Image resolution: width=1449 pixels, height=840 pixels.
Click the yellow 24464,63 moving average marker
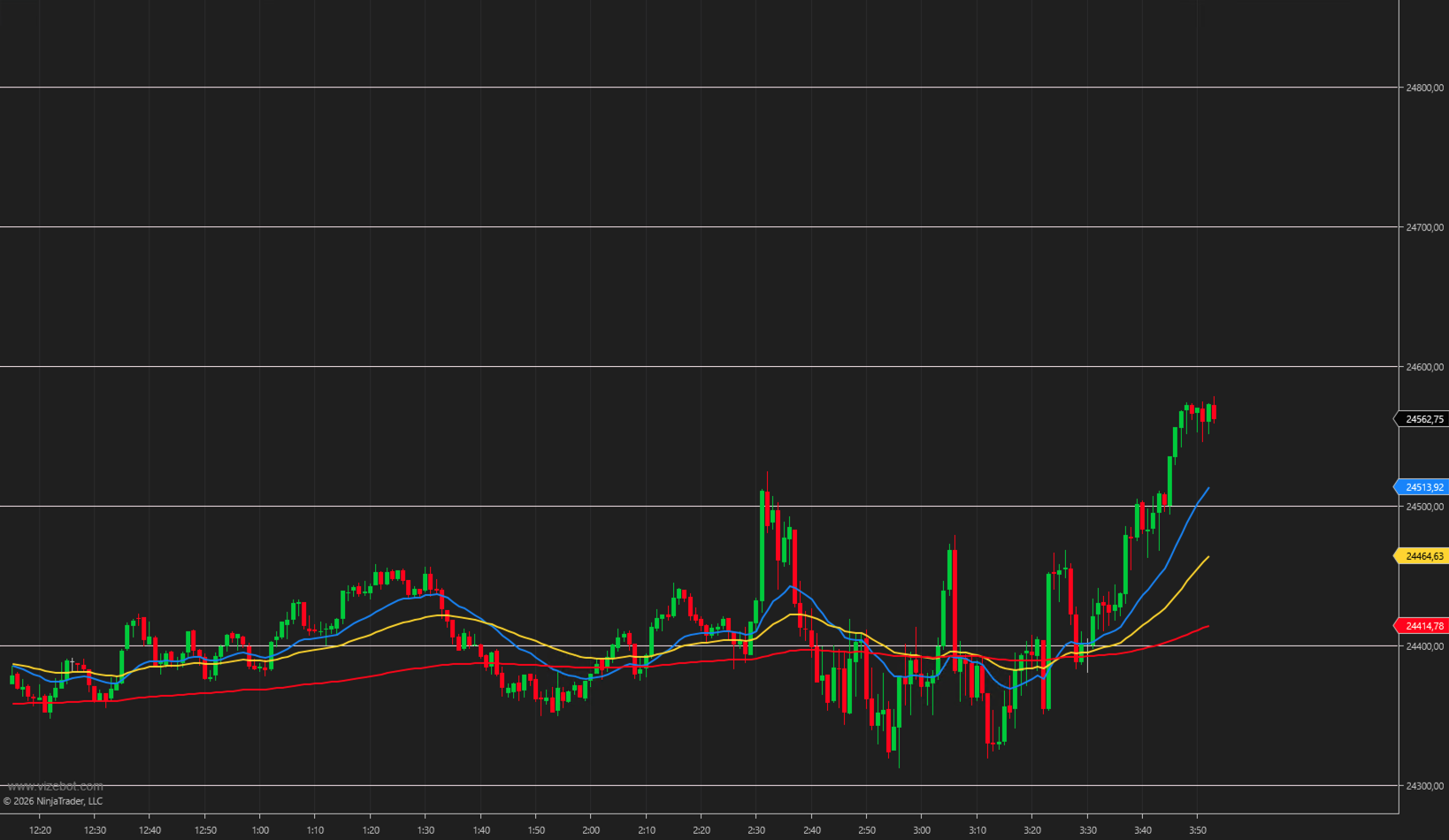point(1424,556)
